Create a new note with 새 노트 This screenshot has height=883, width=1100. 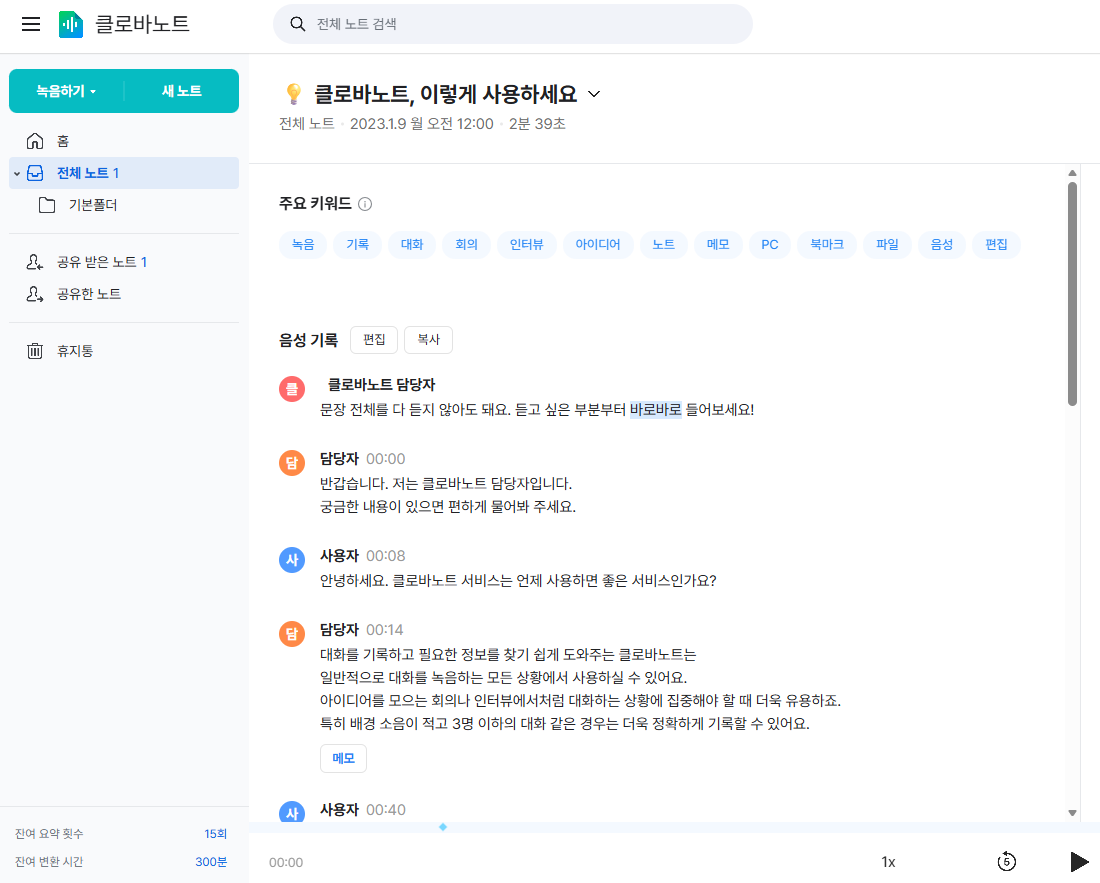click(182, 91)
